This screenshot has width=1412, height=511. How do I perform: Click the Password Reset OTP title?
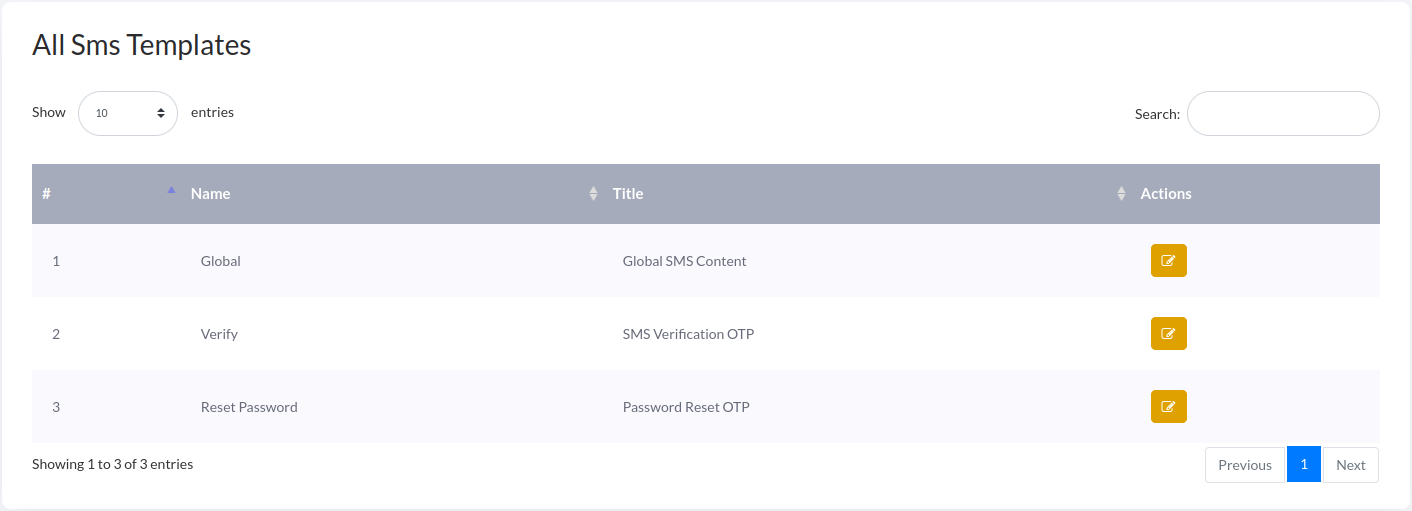coord(686,407)
